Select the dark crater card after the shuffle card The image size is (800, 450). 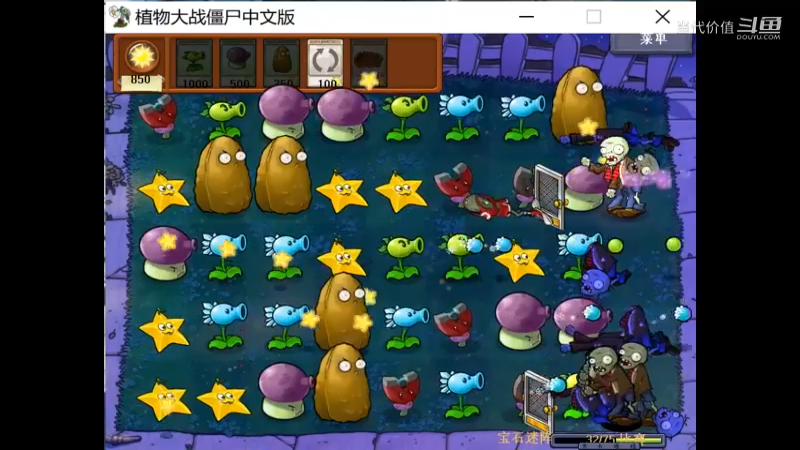(369, 63)
